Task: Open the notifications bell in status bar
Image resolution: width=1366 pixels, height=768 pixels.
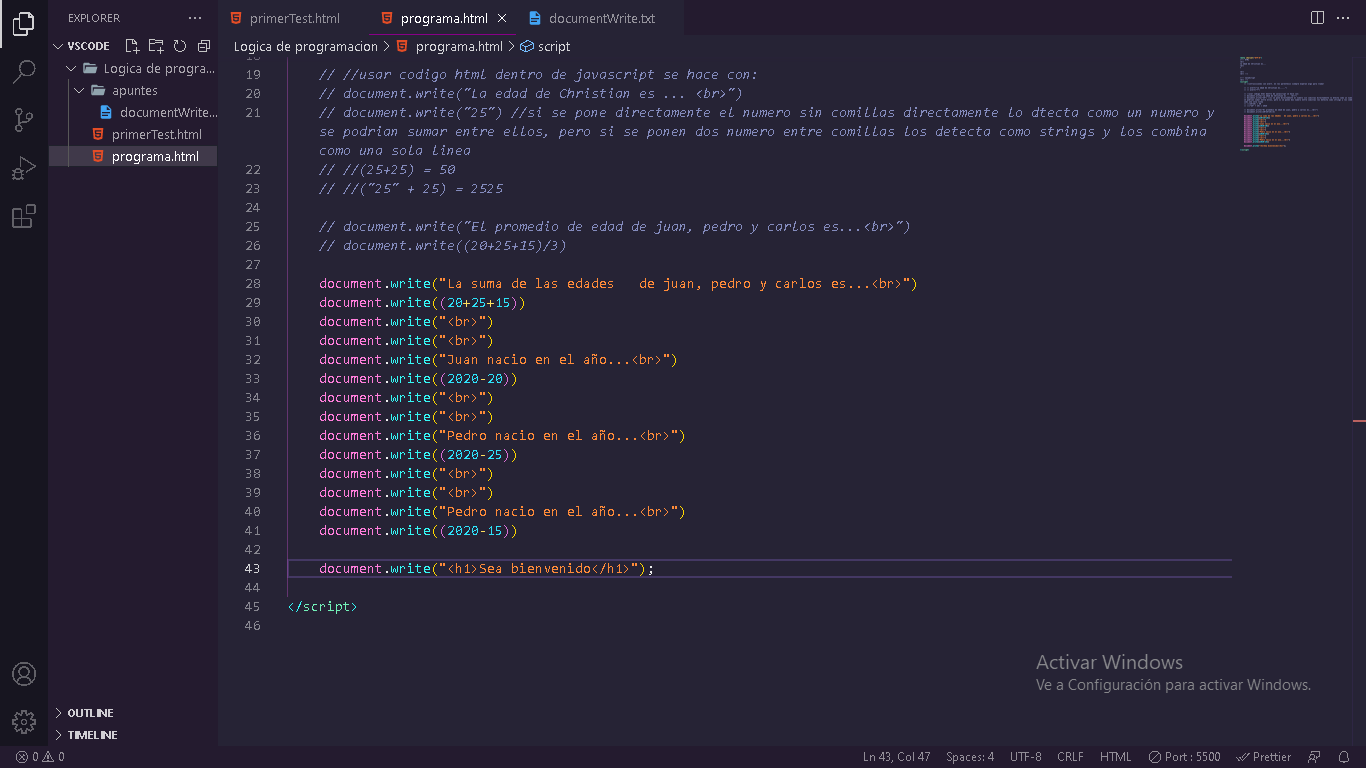Action: (x=1345, y=757)
